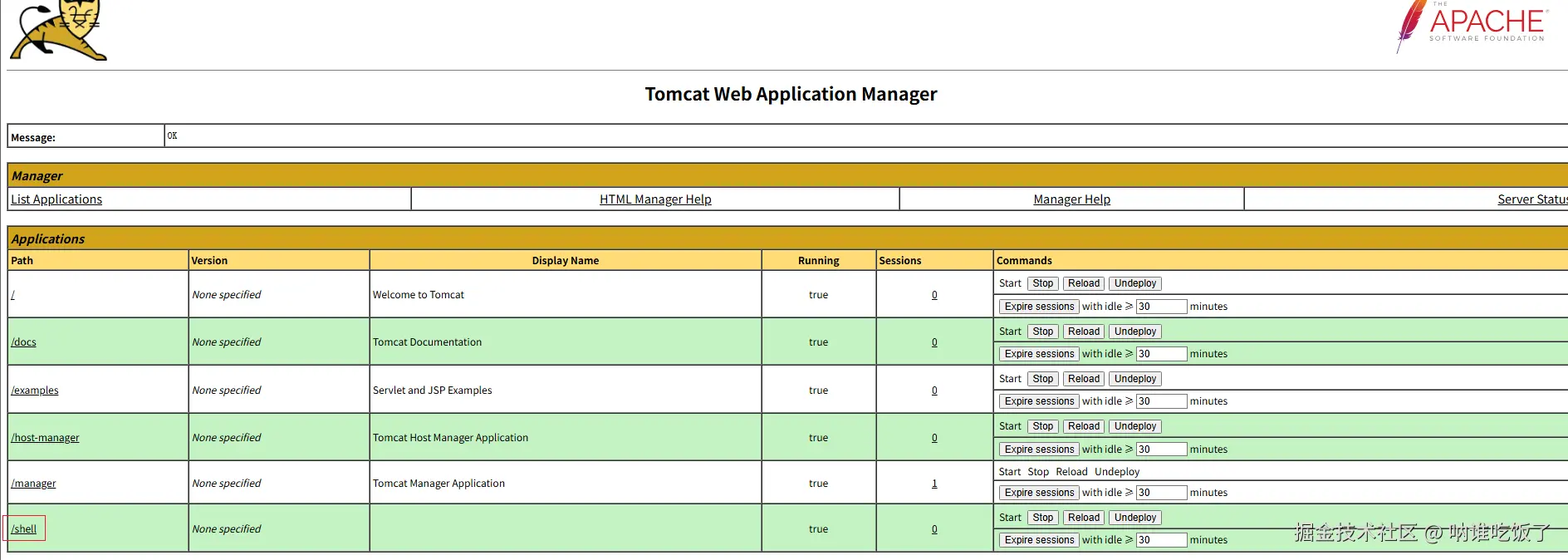Undeploy the /host-manager application
Image resolution: width=1568 pixels, height=560 pixels.
pos(1135,426)
